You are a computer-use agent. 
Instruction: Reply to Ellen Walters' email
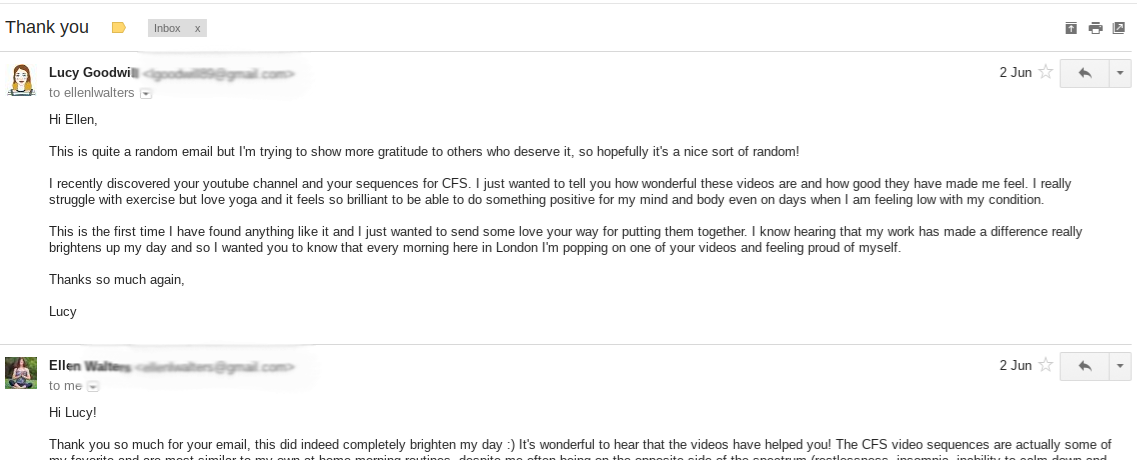(x=1084, y=367)
